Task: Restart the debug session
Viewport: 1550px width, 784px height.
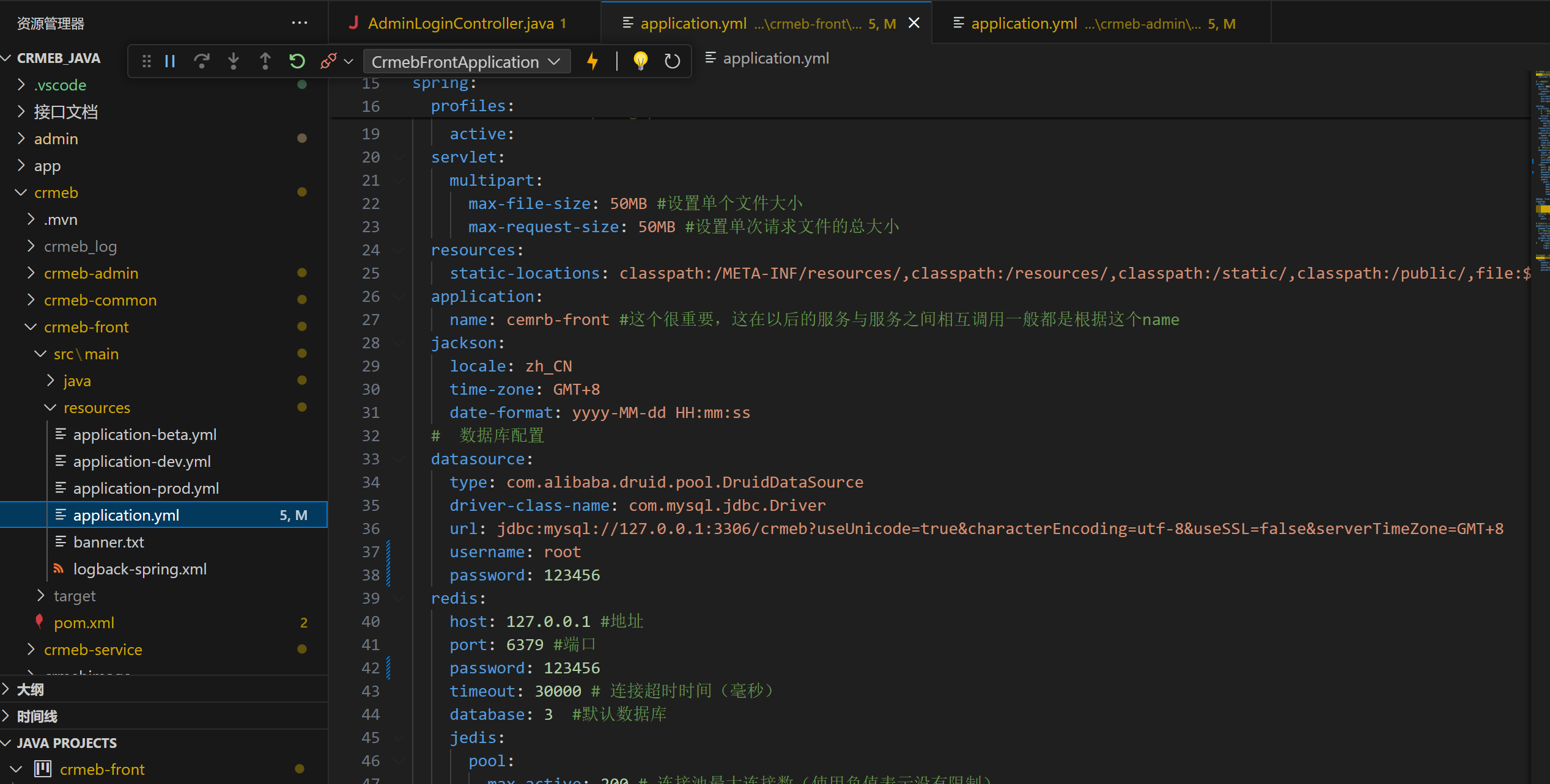Action: 297,61
